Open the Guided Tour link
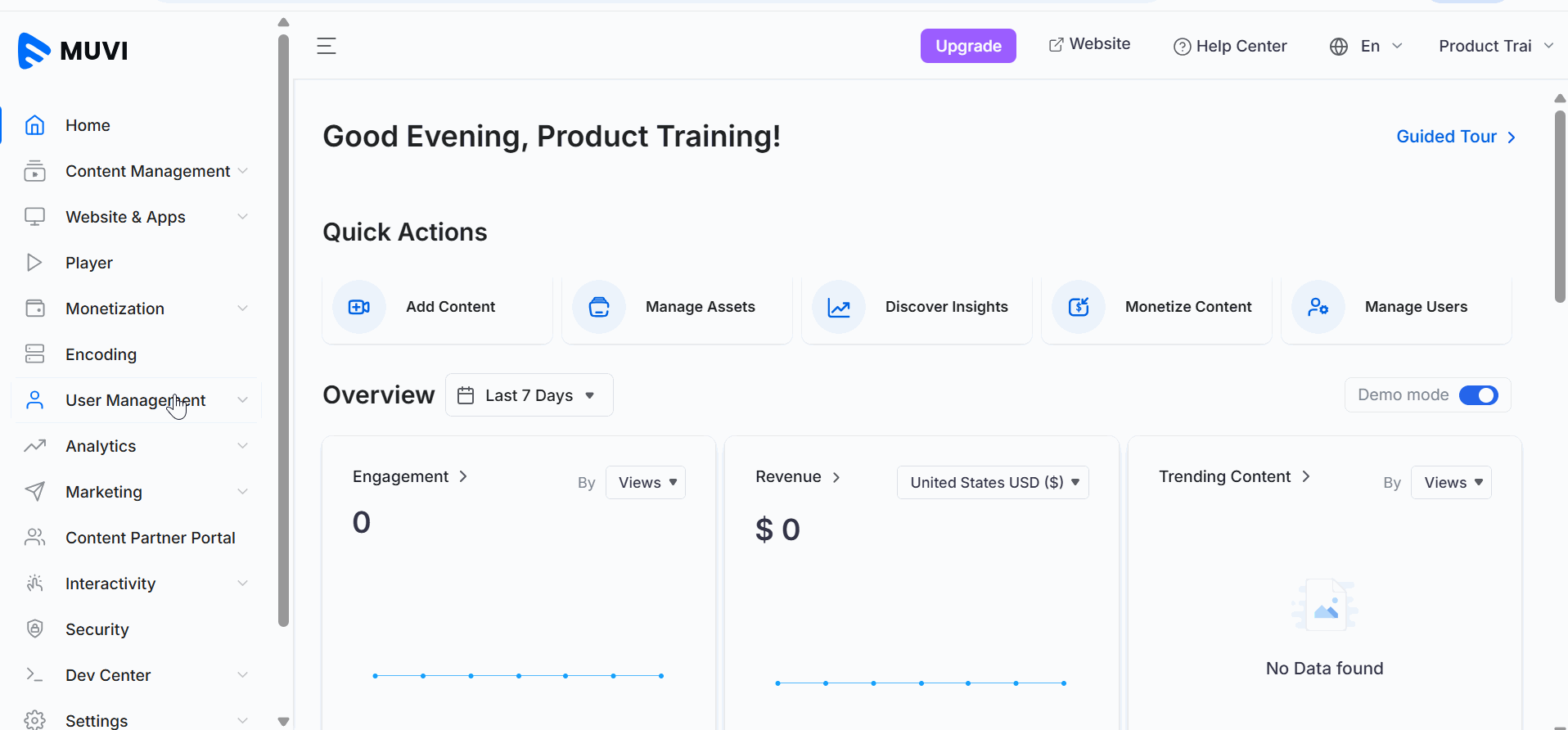Image resolution: width=1568 pixels, height=730 pixels. pos(1456,137)
